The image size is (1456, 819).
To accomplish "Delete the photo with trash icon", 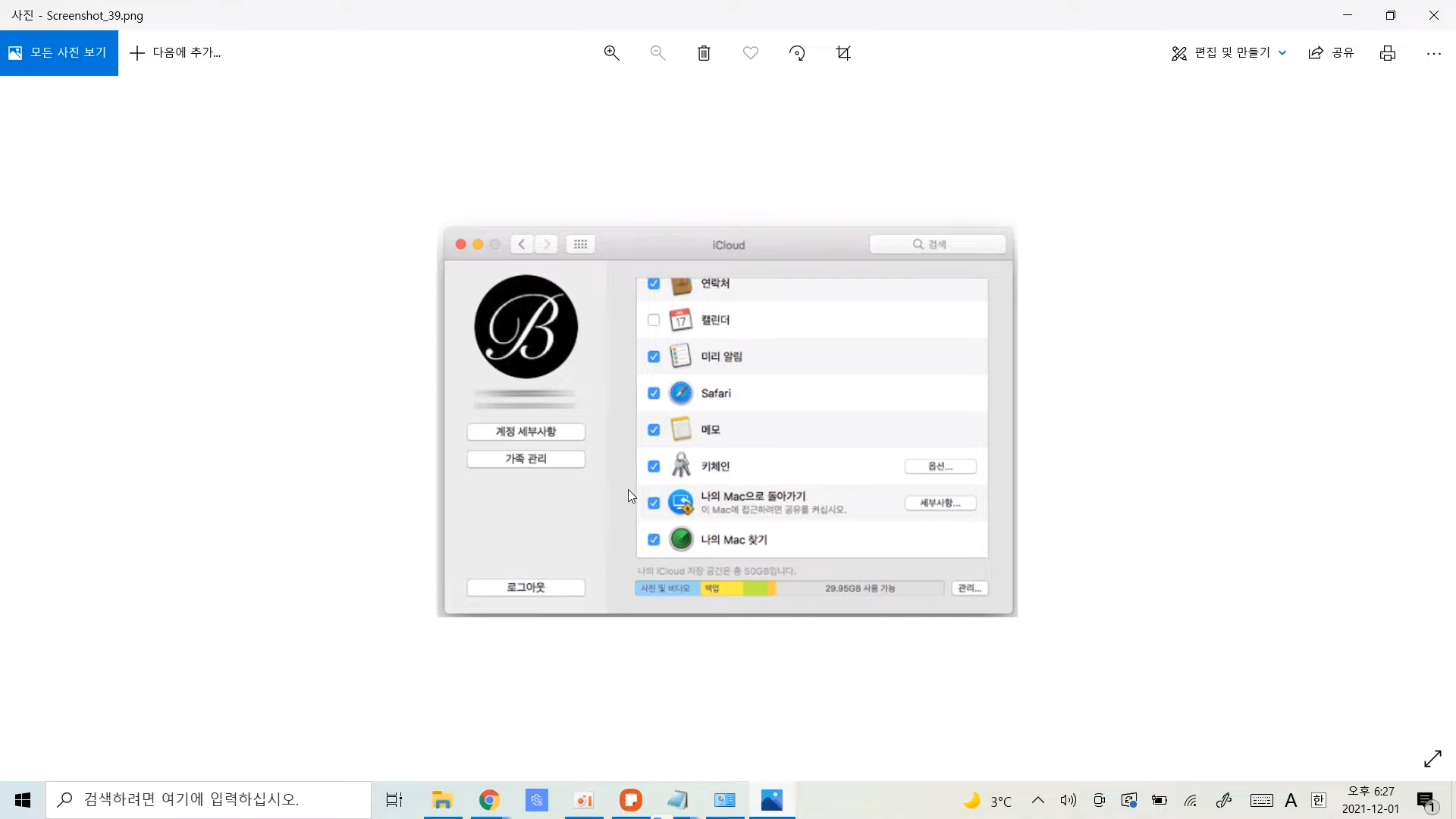I will 704,53.
